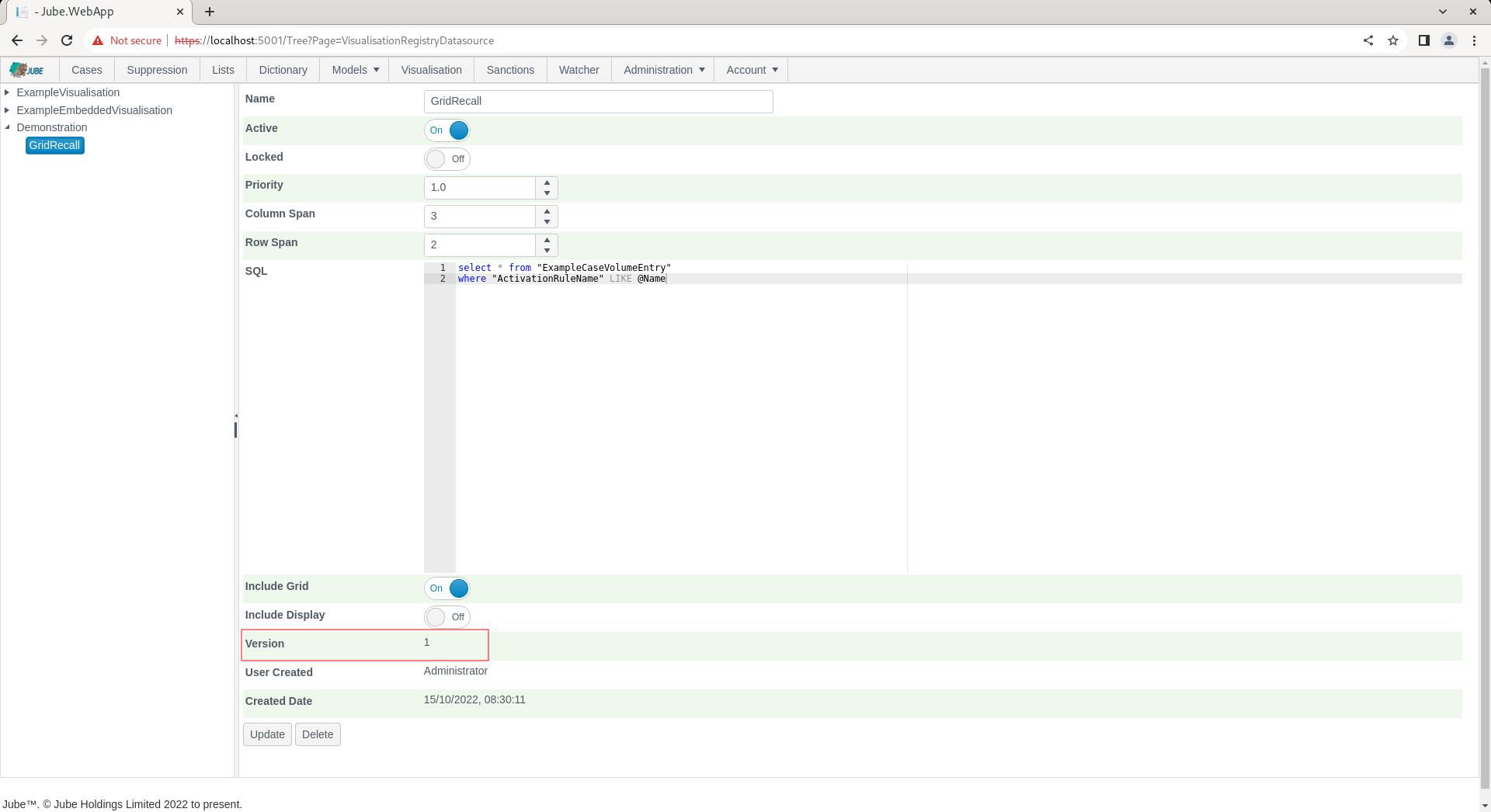
Task: Open the Models dropdown menu
Action: coord(355,70)
